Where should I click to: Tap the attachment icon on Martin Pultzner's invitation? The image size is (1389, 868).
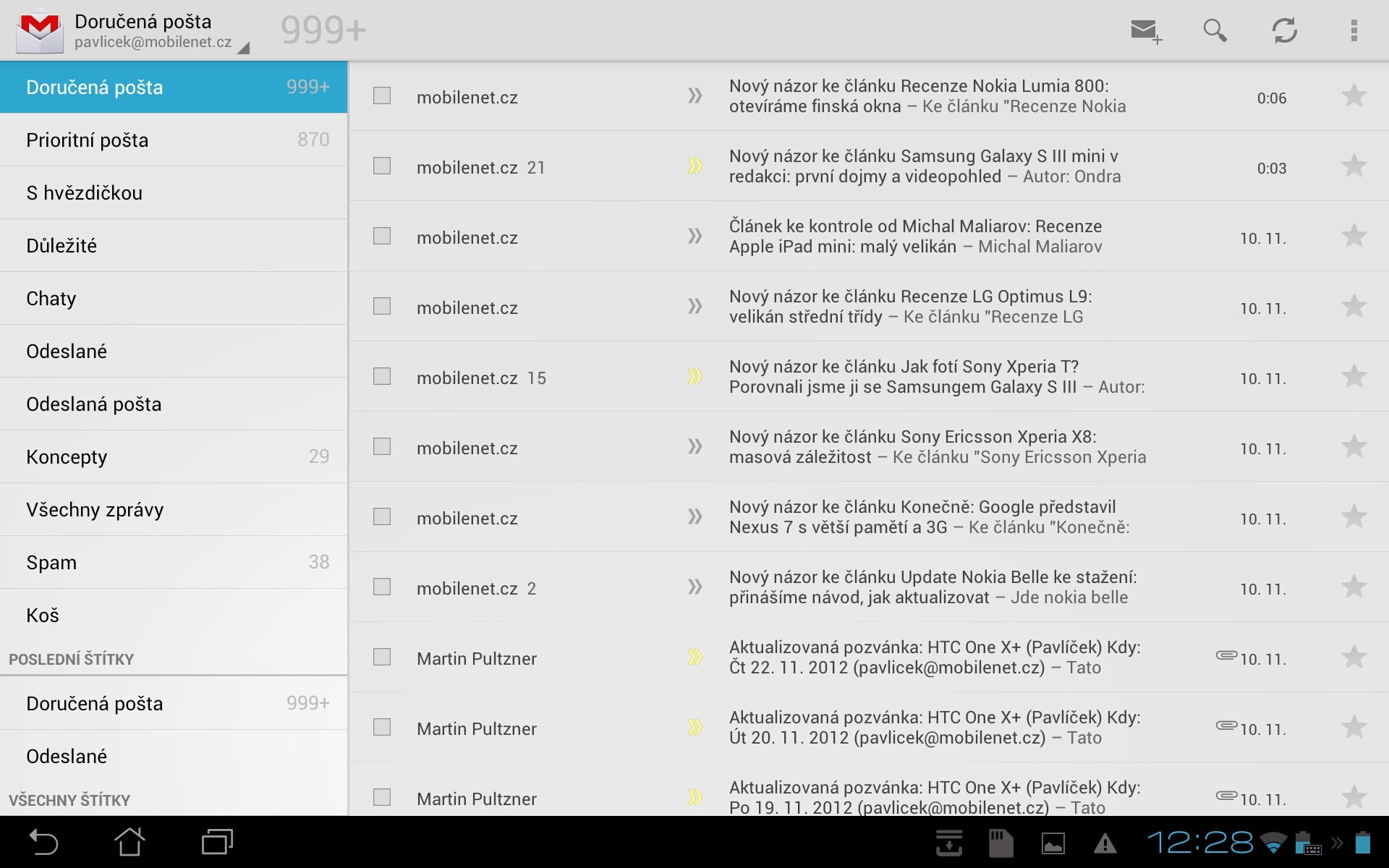click(x=1224, y=655)
